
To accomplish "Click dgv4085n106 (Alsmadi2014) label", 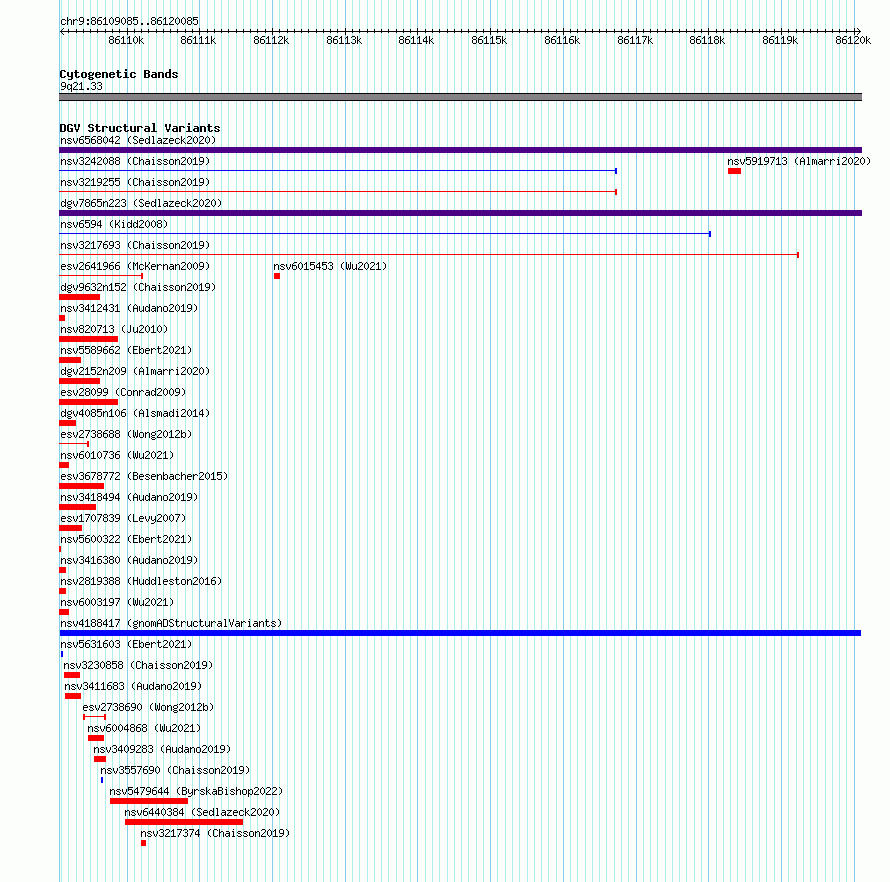I will (x=135, y=413).
